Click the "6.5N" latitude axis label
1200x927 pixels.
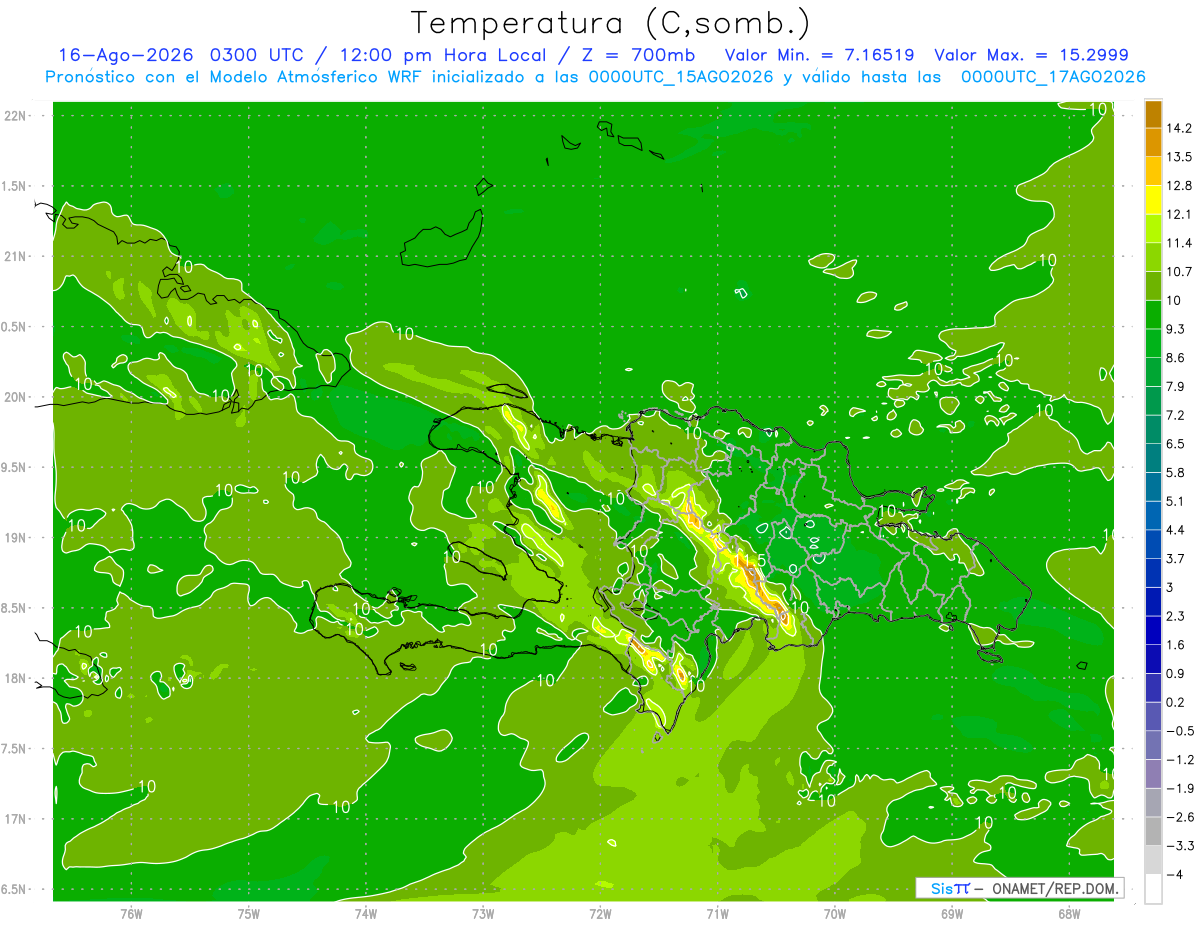coord(15,890)
